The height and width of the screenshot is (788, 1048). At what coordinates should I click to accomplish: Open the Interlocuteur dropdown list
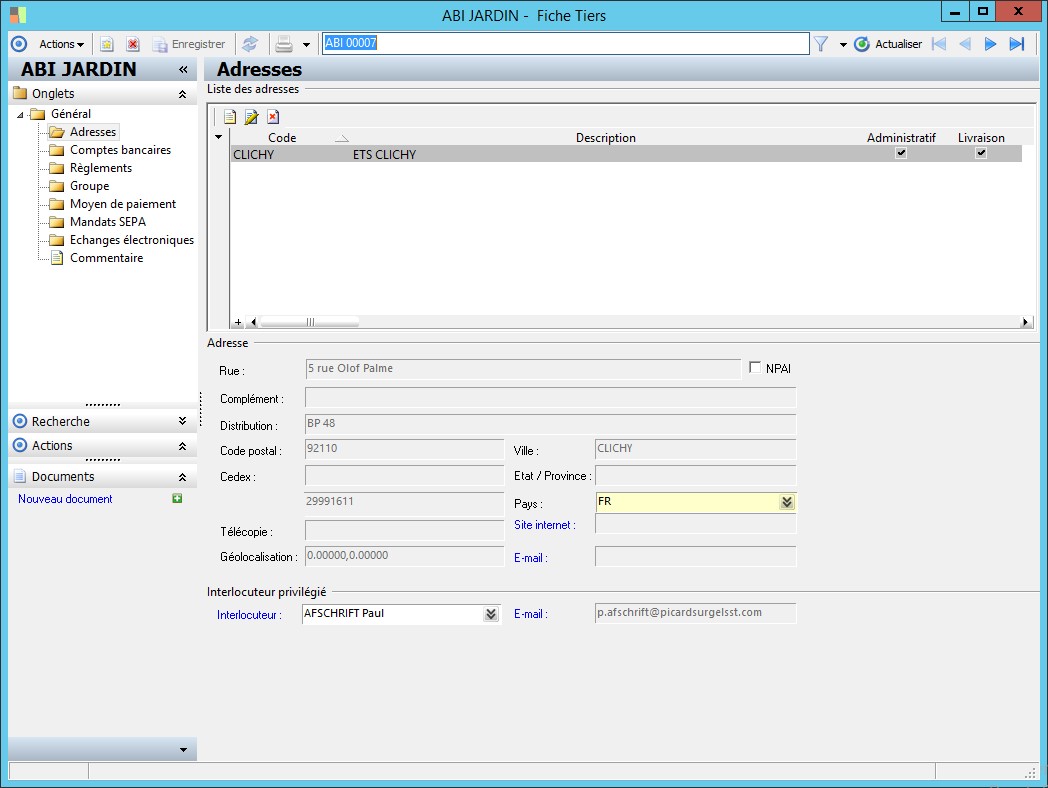pos(490,614)
